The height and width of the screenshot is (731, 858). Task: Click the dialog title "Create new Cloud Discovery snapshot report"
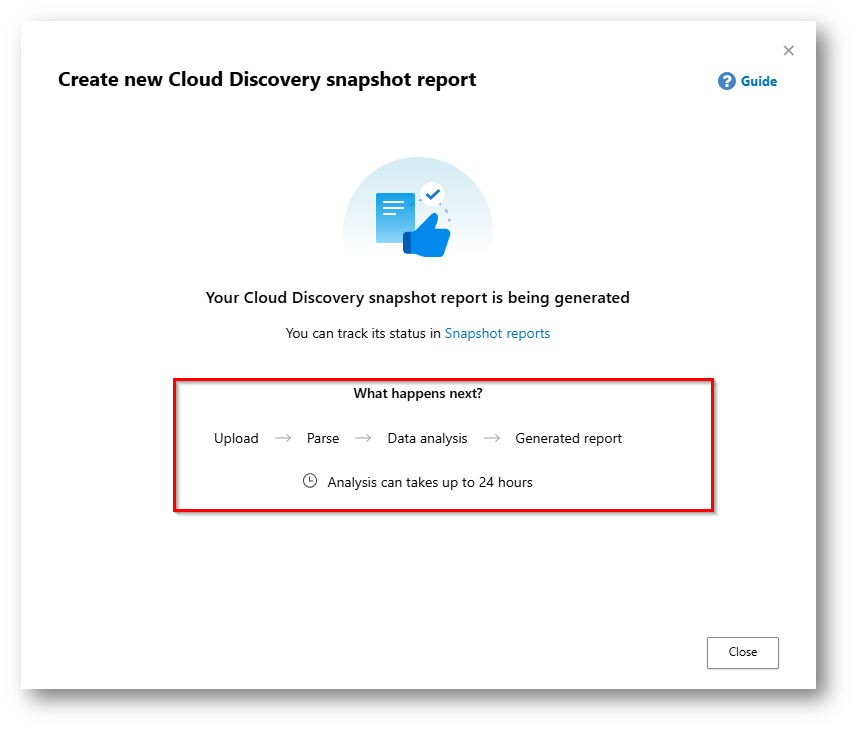(267, 79)
